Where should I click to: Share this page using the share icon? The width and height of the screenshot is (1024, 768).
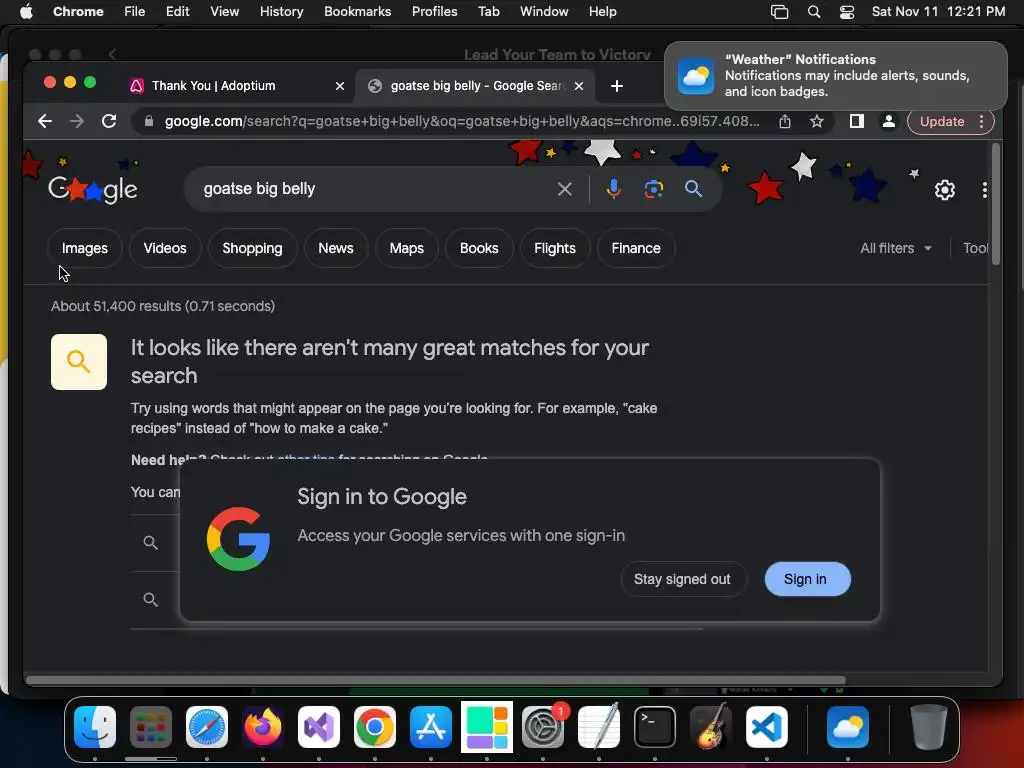tap(785, 121)
